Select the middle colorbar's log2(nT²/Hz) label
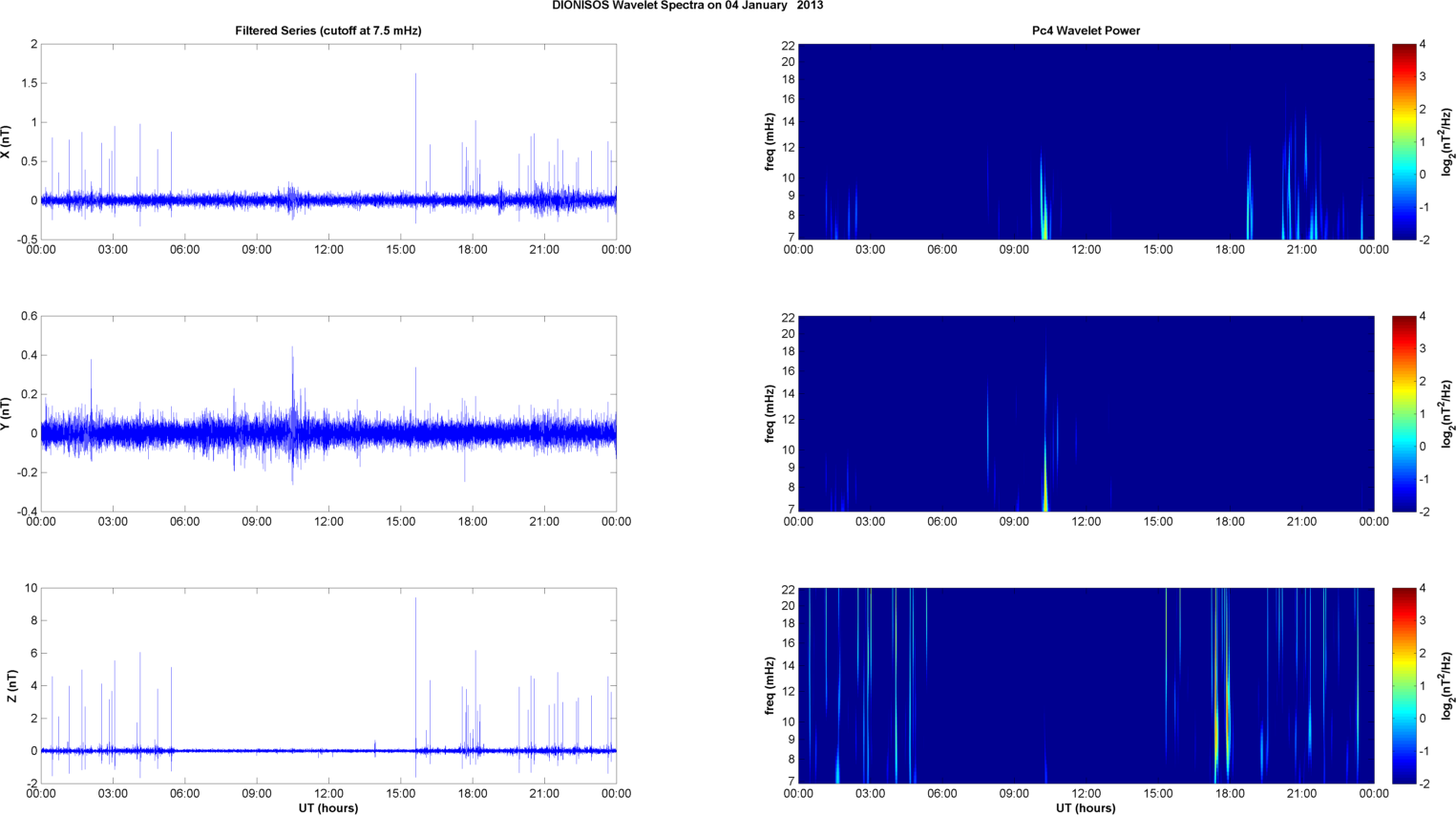 tap(1447, 414)
